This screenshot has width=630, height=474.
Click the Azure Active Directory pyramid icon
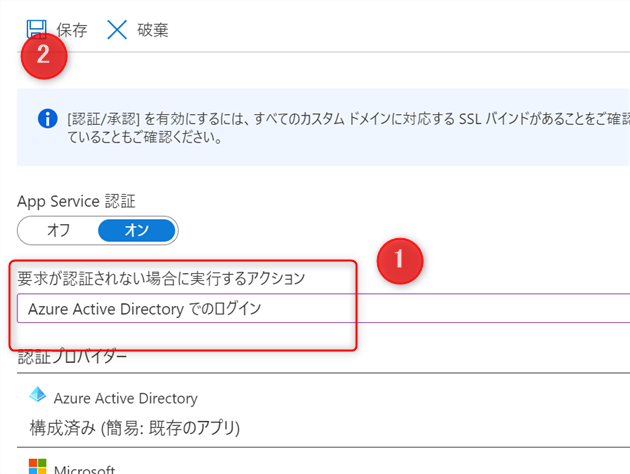pos(38,394)
